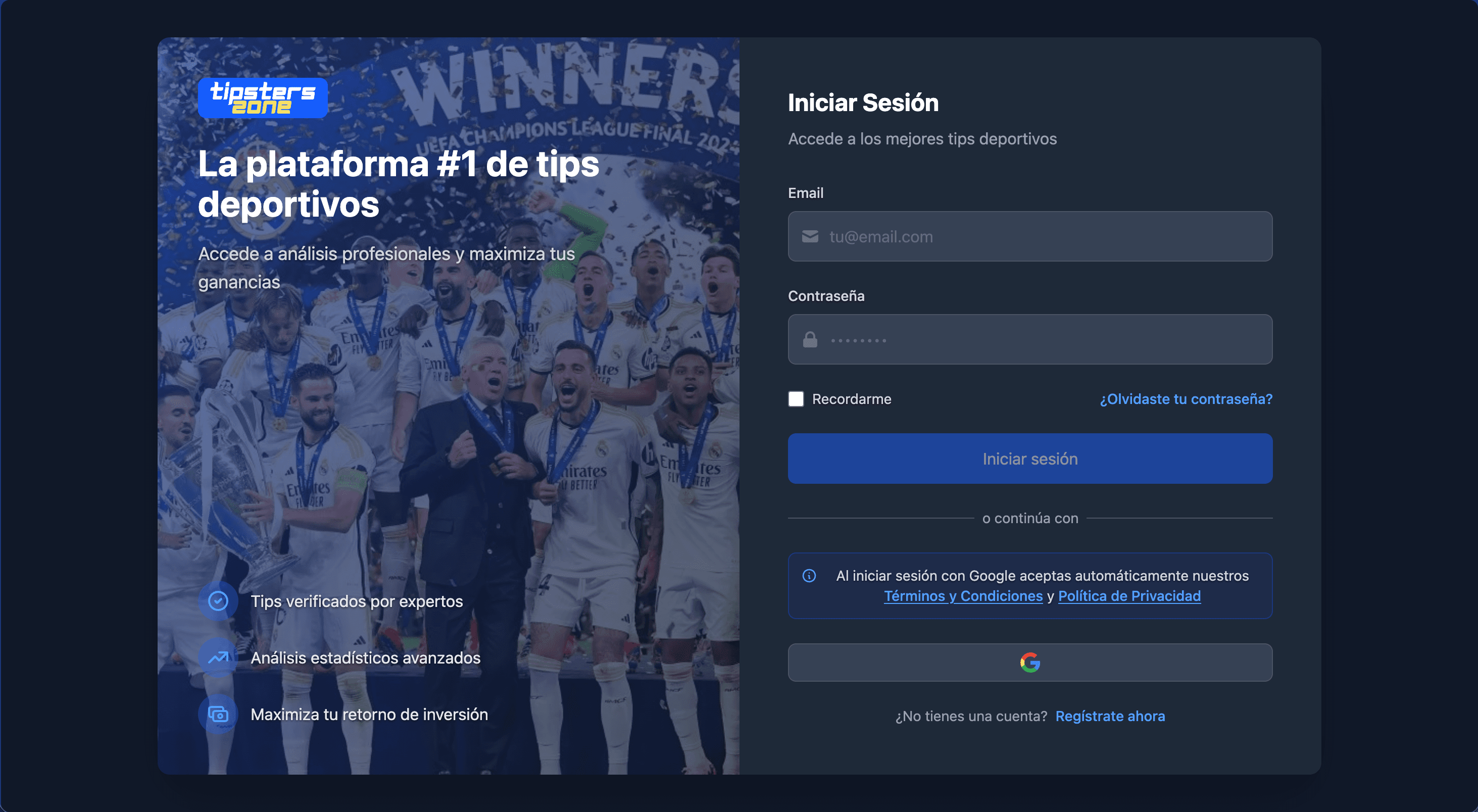The image size is (1478, 812).
Task: Click the Tips verificados por expertos text
Action: 357,601
